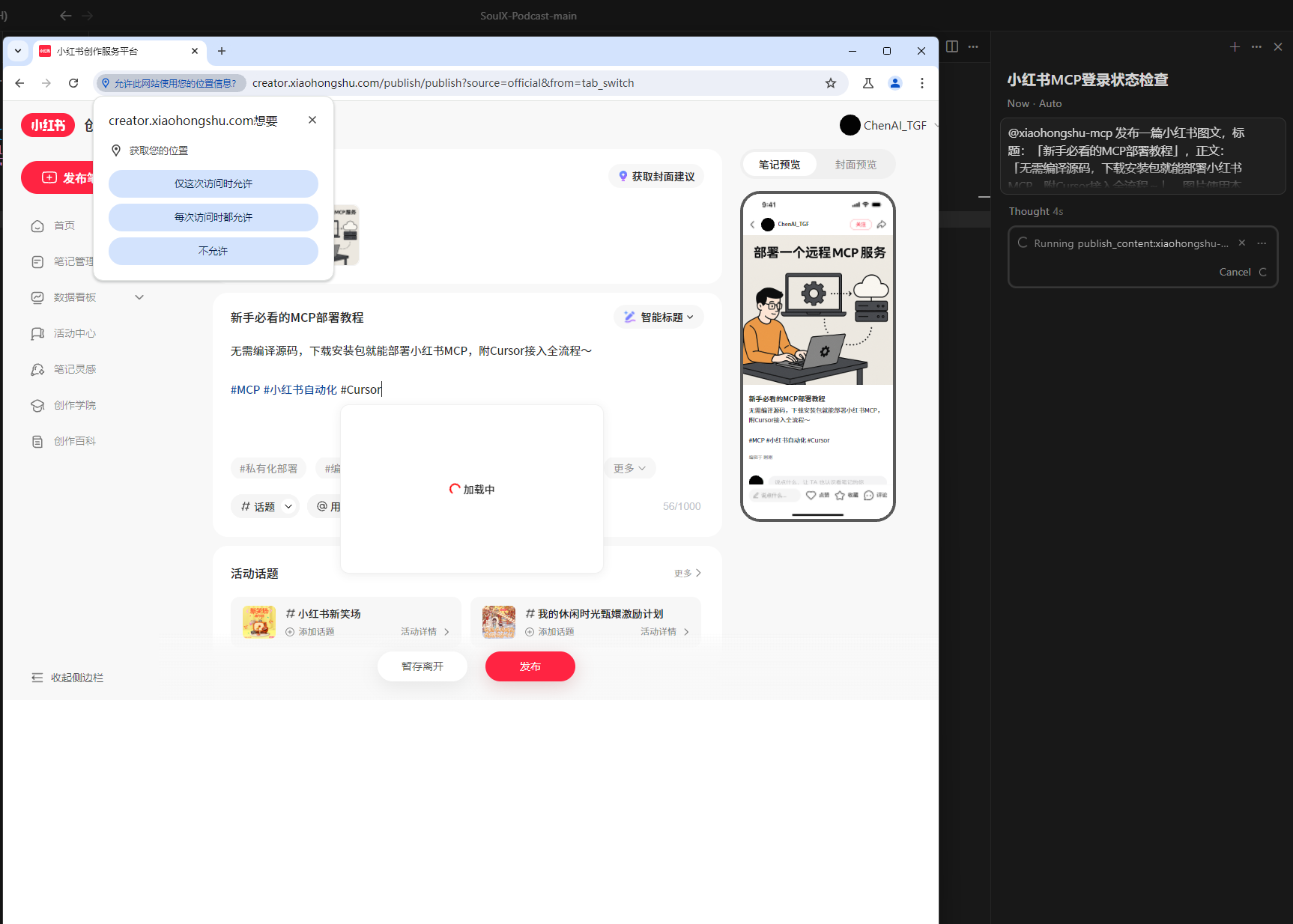Switch to the 封面预览 tab

pyautogui.click(x=855, y=164)
